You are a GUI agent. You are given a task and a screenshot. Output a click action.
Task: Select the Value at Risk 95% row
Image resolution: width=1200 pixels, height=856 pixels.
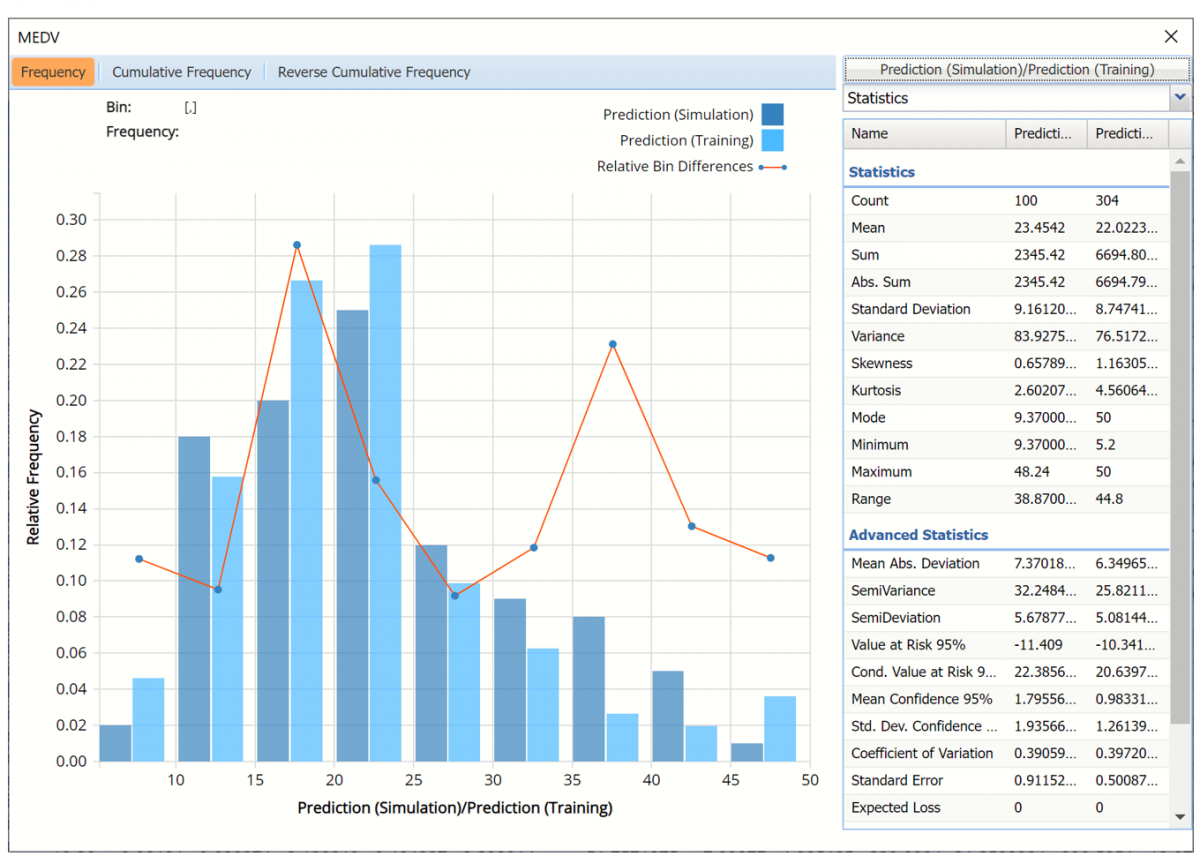[1005, 645]
